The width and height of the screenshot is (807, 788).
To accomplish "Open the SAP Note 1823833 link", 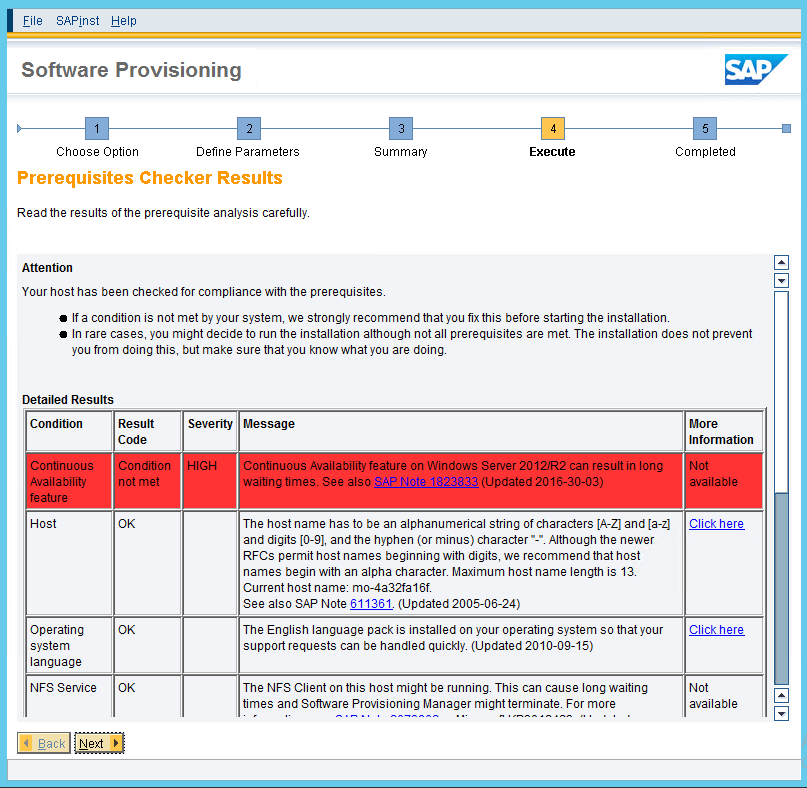I will [x=427, y=482].
